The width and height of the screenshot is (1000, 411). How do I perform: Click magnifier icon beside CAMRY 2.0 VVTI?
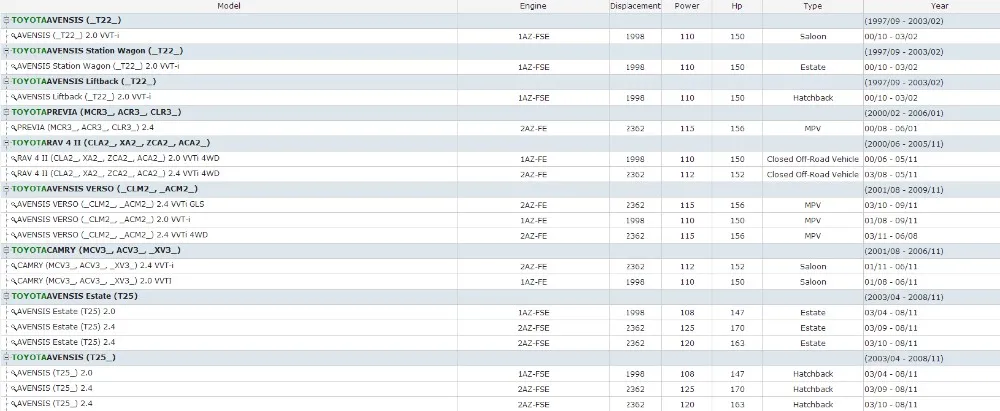[14, 281]
